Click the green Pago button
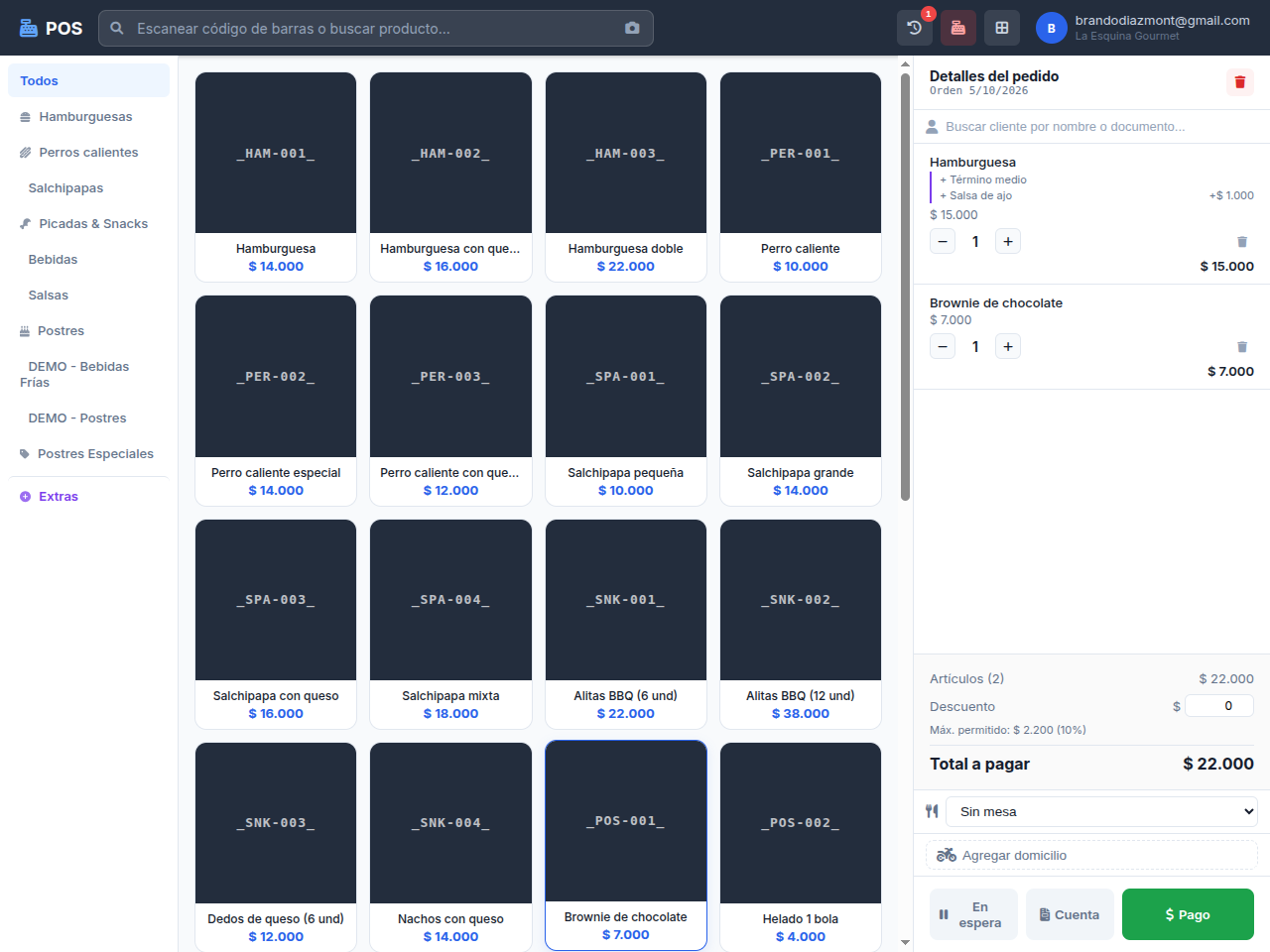This screenshot has height=952, width=1270. click(x=1188, y=914)
